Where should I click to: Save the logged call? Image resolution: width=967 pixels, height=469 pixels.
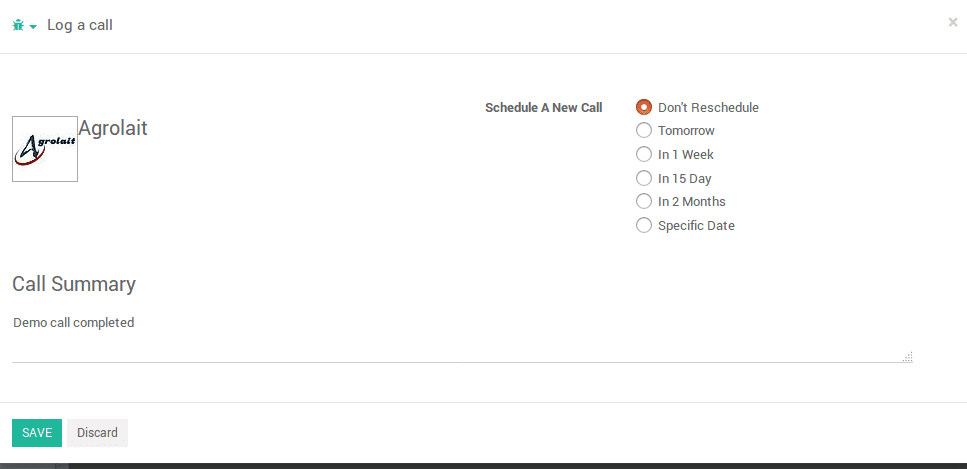pyautogui.click(x=37, y=433)
